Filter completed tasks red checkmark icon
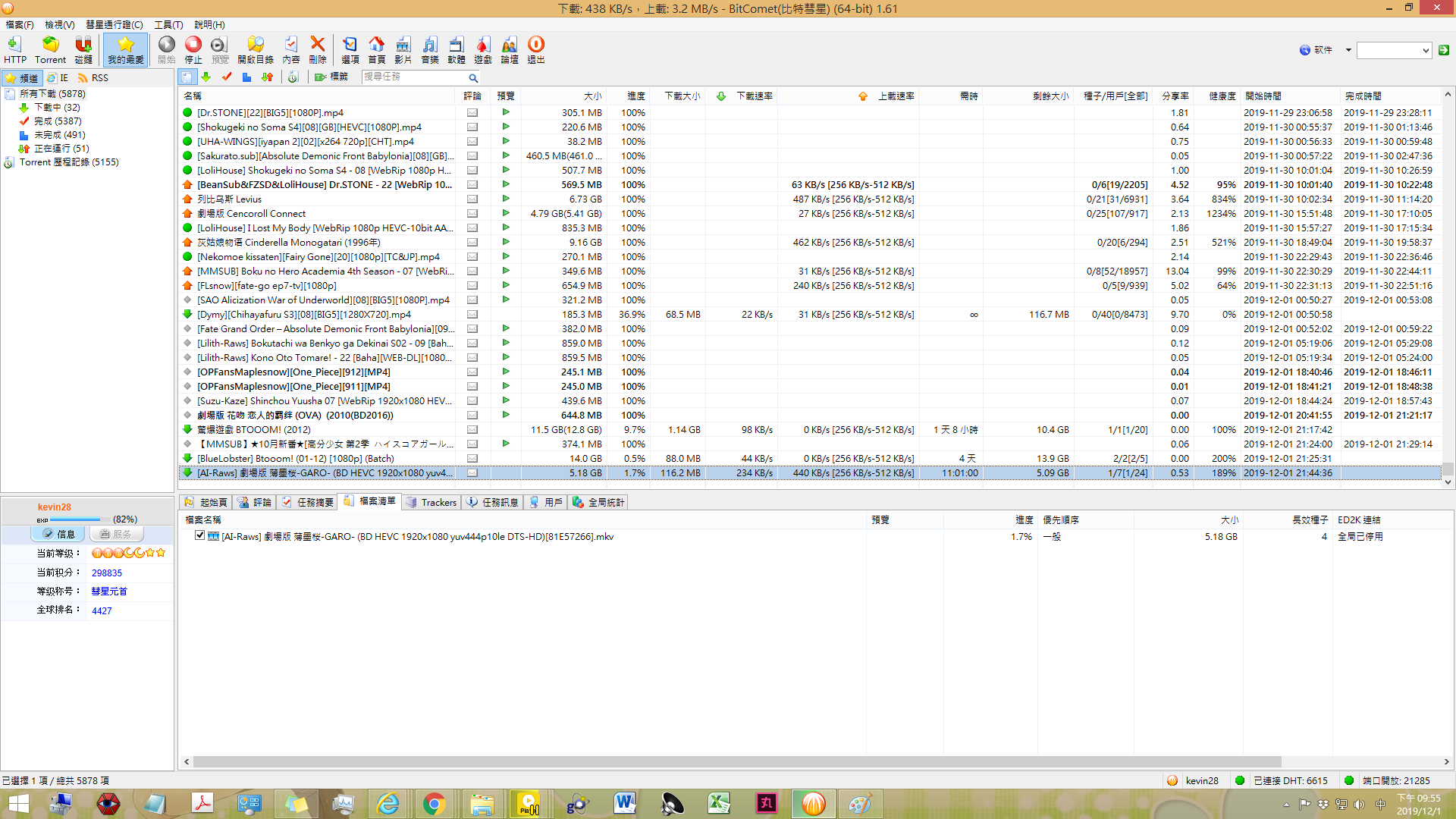This screenshot has width=1456, height=819. coord(227,77)
